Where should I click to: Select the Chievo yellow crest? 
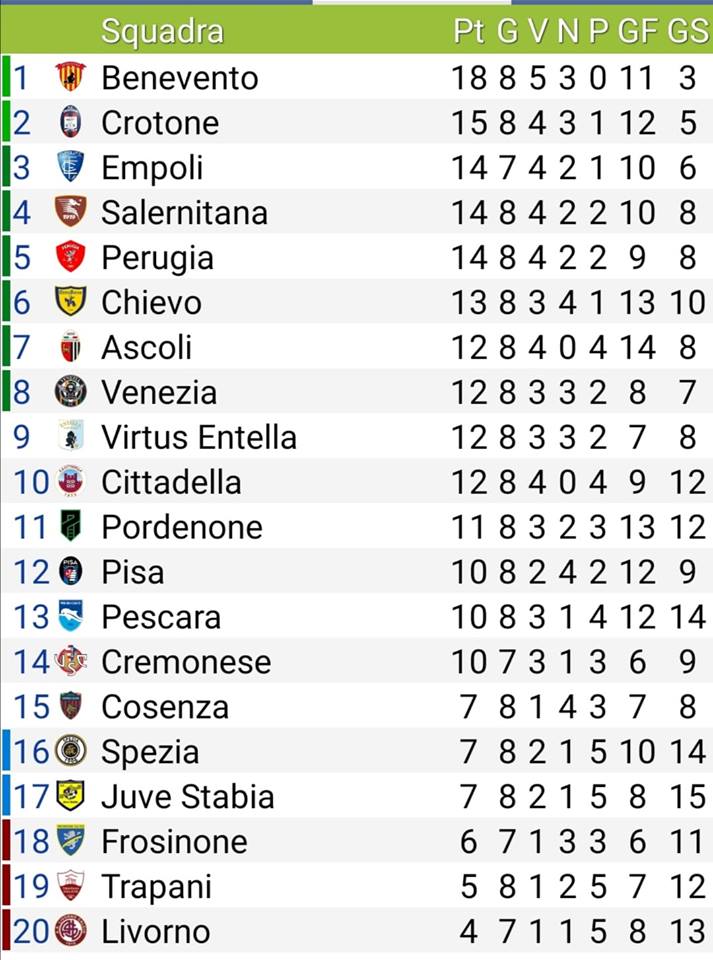[70, 301]
